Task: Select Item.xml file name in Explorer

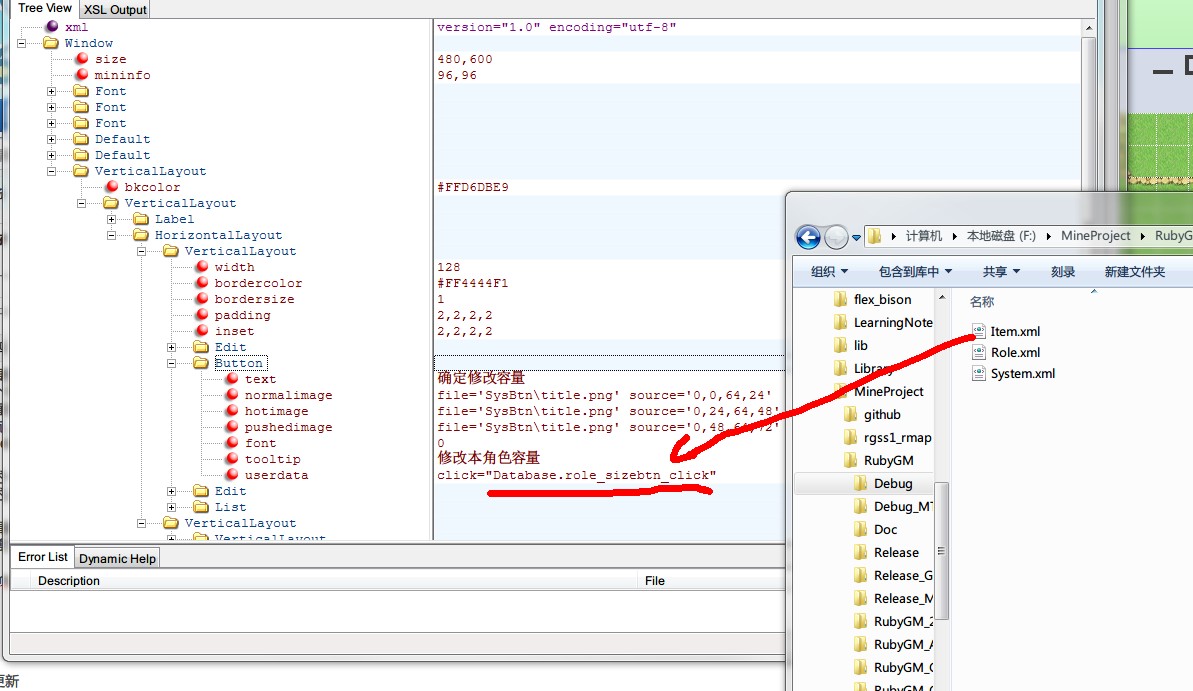Action: tap(1015, 332)
